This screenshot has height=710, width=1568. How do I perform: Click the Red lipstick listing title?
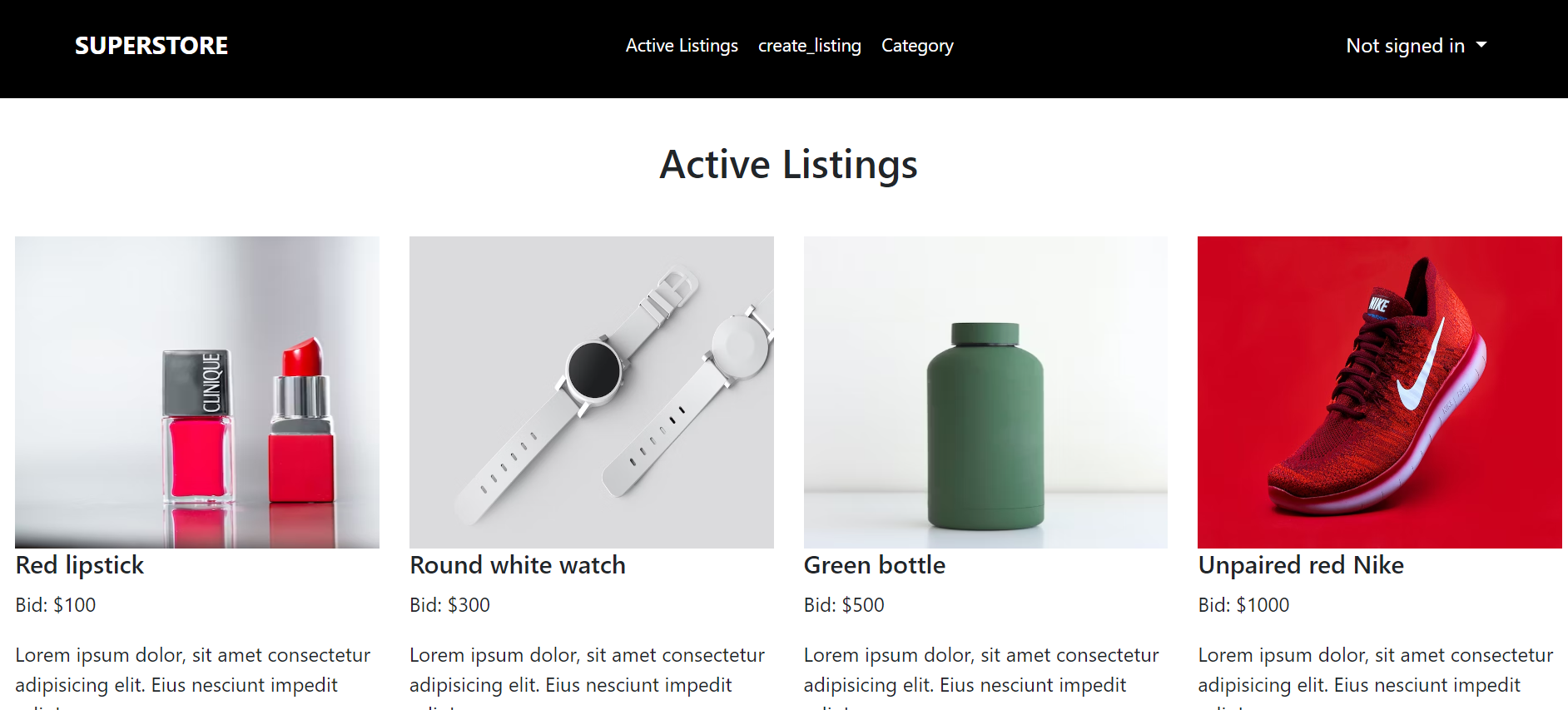(x=80, y=565)
